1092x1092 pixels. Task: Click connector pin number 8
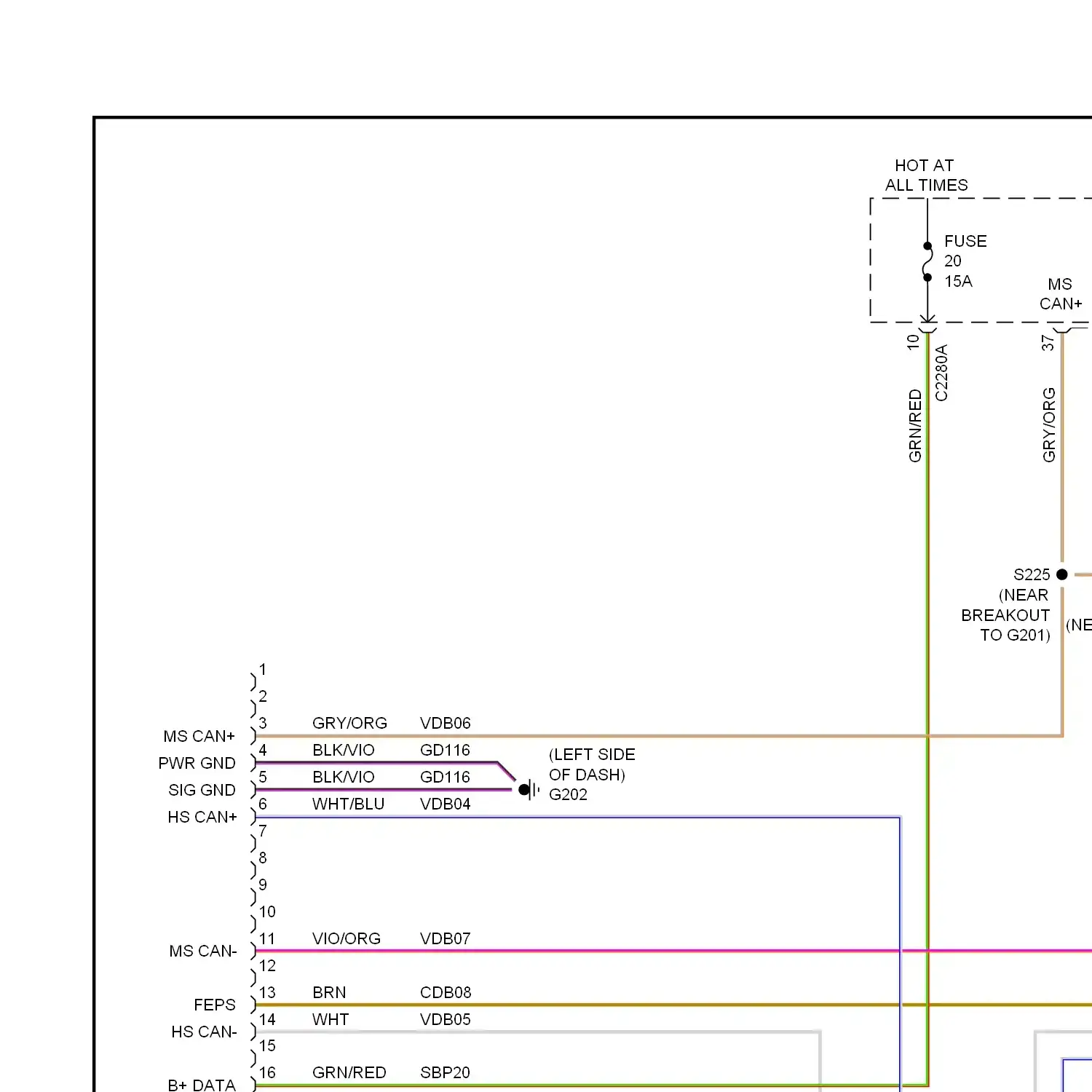263,858
